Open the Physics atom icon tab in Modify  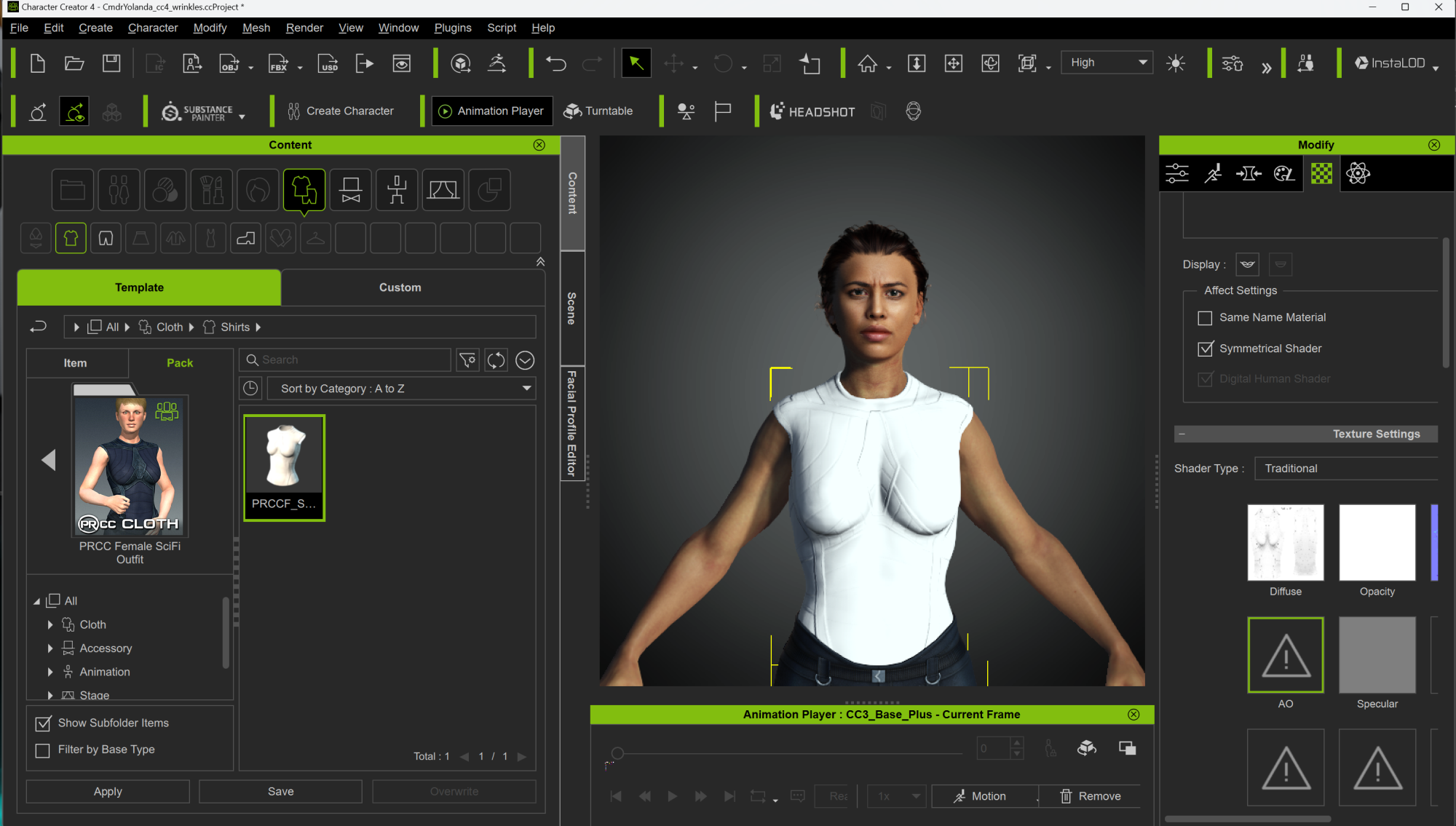click(x=1358, y=173)
